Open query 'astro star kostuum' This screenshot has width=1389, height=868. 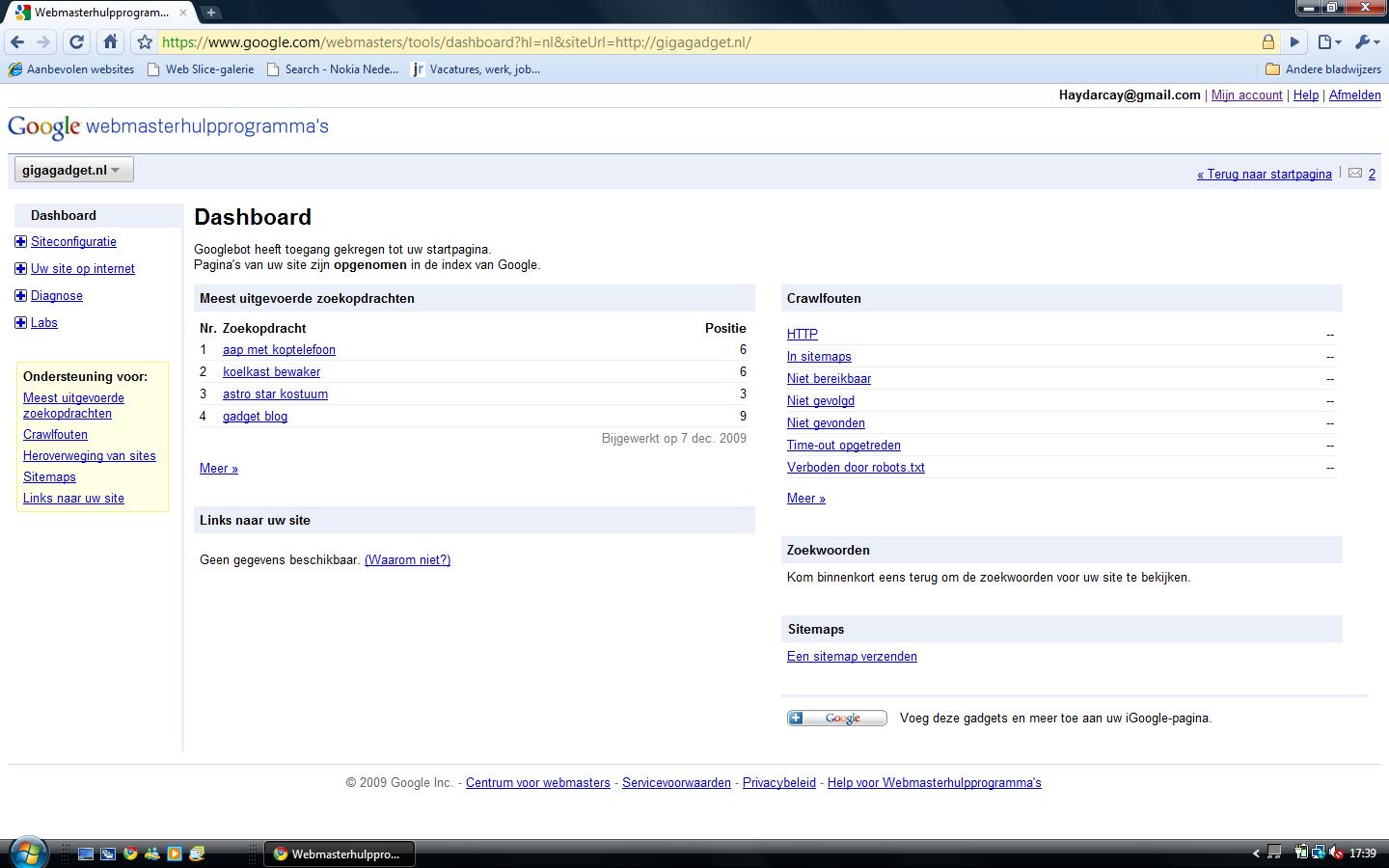click(275, 394)
